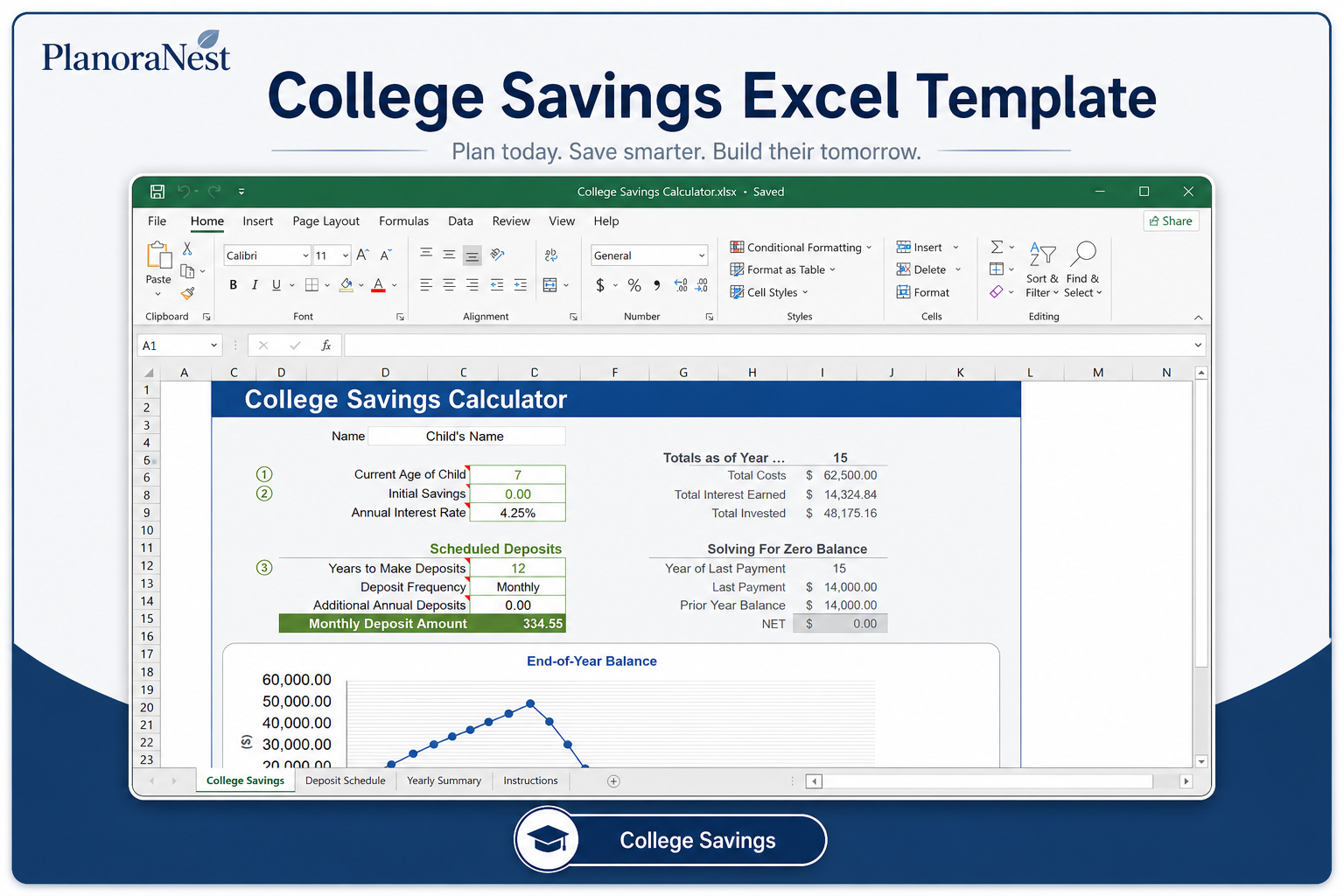Open Sort & Filter dropdown
The image size is (1344, 896).
click(1042, 270)
